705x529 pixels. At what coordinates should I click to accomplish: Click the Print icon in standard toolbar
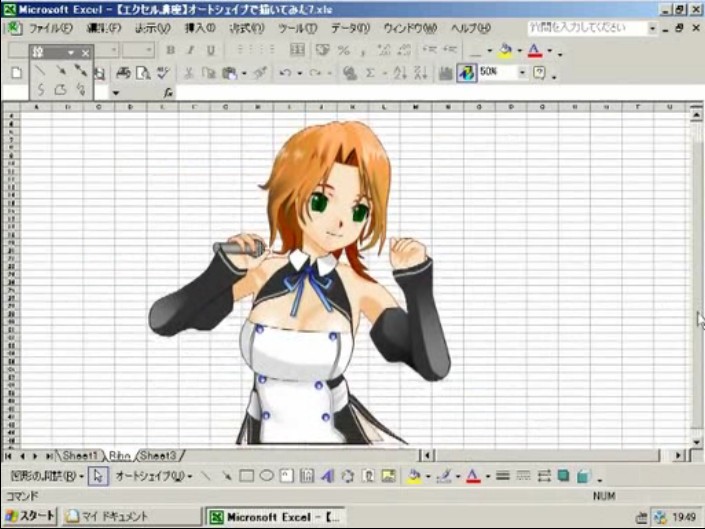point(123,73)
